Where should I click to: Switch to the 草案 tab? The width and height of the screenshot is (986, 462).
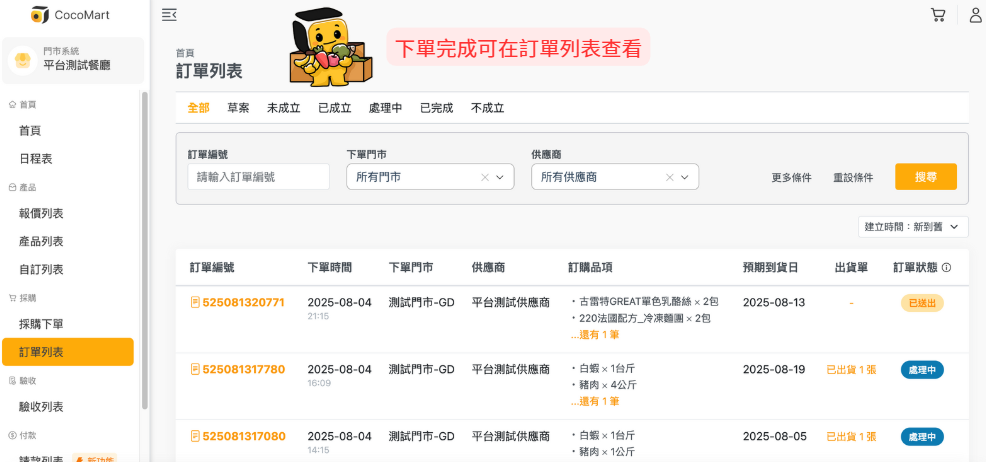click(x=238, y=108)
